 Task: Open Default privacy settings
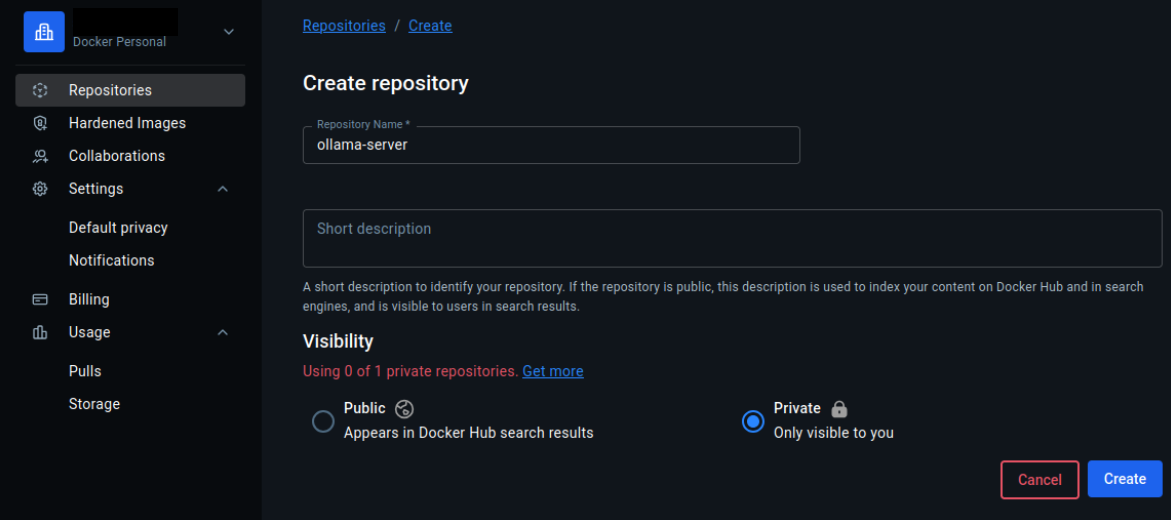pyautogui.click(x=118, y=228)
